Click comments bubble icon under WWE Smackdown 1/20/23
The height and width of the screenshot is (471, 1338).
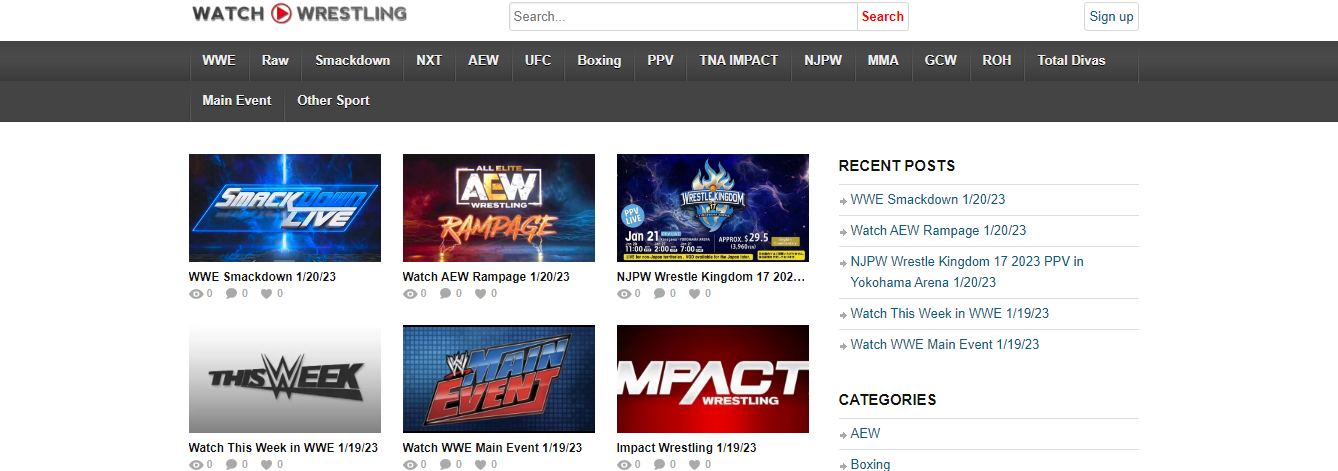231,294
